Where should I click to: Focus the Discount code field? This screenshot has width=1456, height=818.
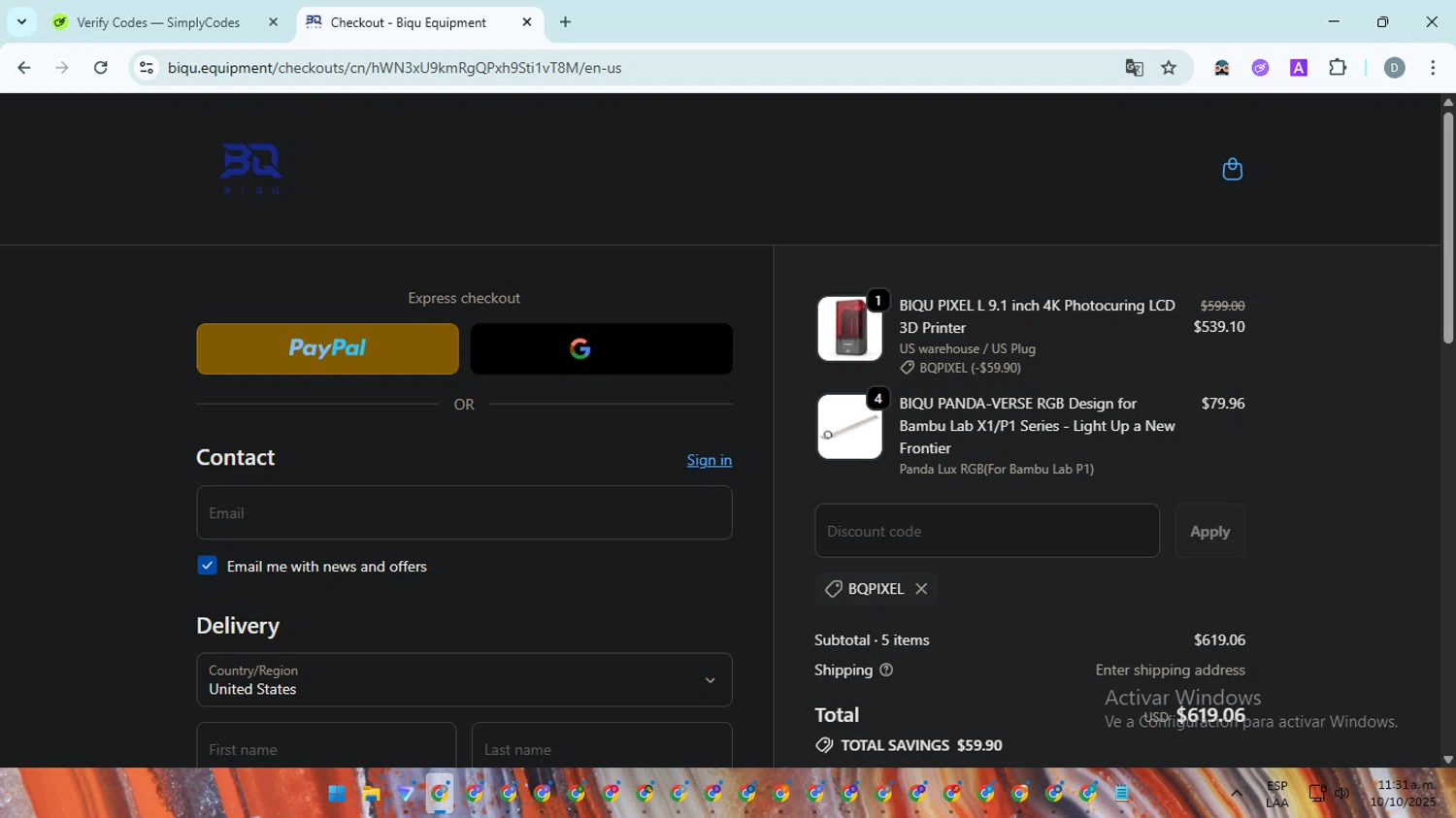point(987,531)
